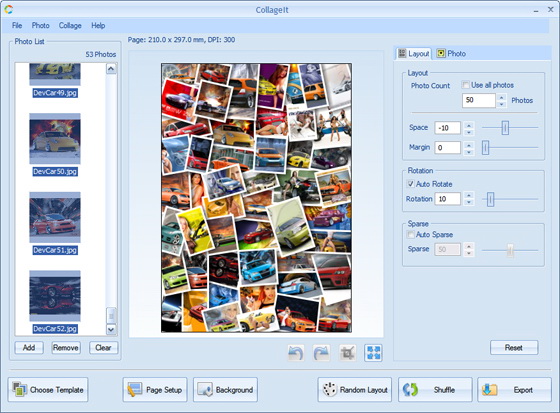Click the Remove photo button
This screenshot has height=413, width=560.
[66, 348]
